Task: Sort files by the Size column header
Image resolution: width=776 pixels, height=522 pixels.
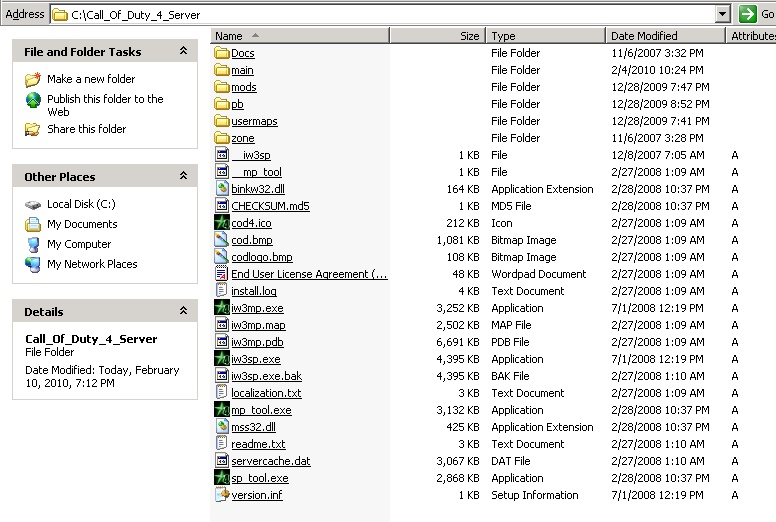Action: [x=438, y=36]
